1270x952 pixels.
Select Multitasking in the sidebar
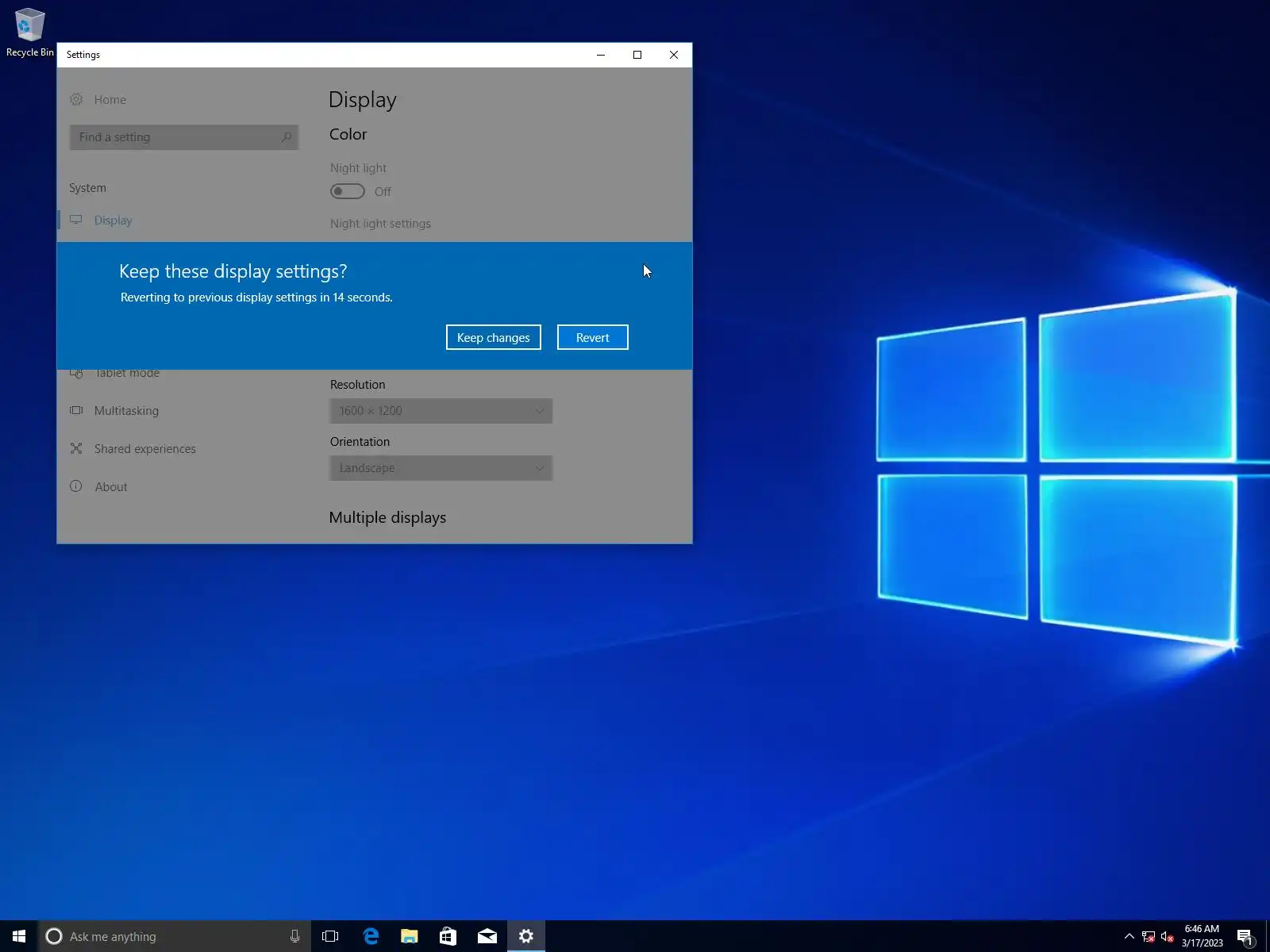point(126,410)
